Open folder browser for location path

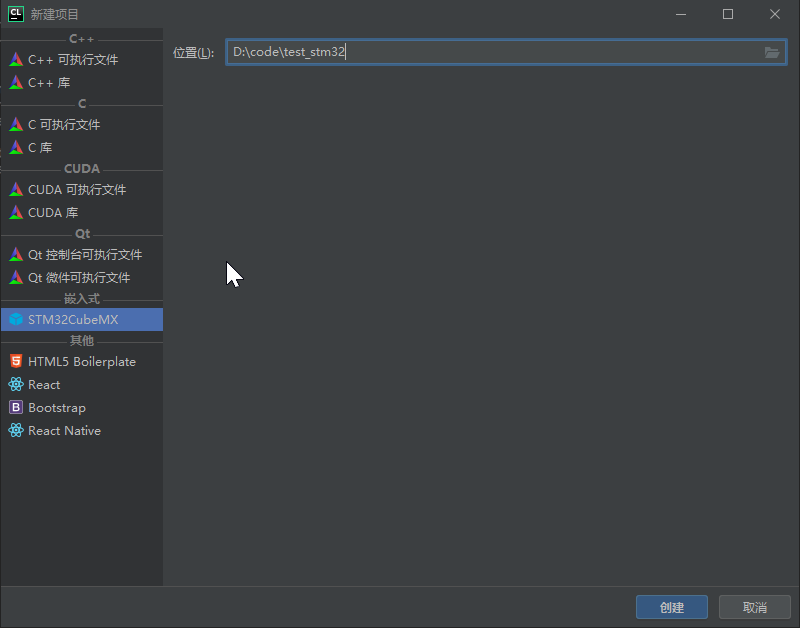771,52
